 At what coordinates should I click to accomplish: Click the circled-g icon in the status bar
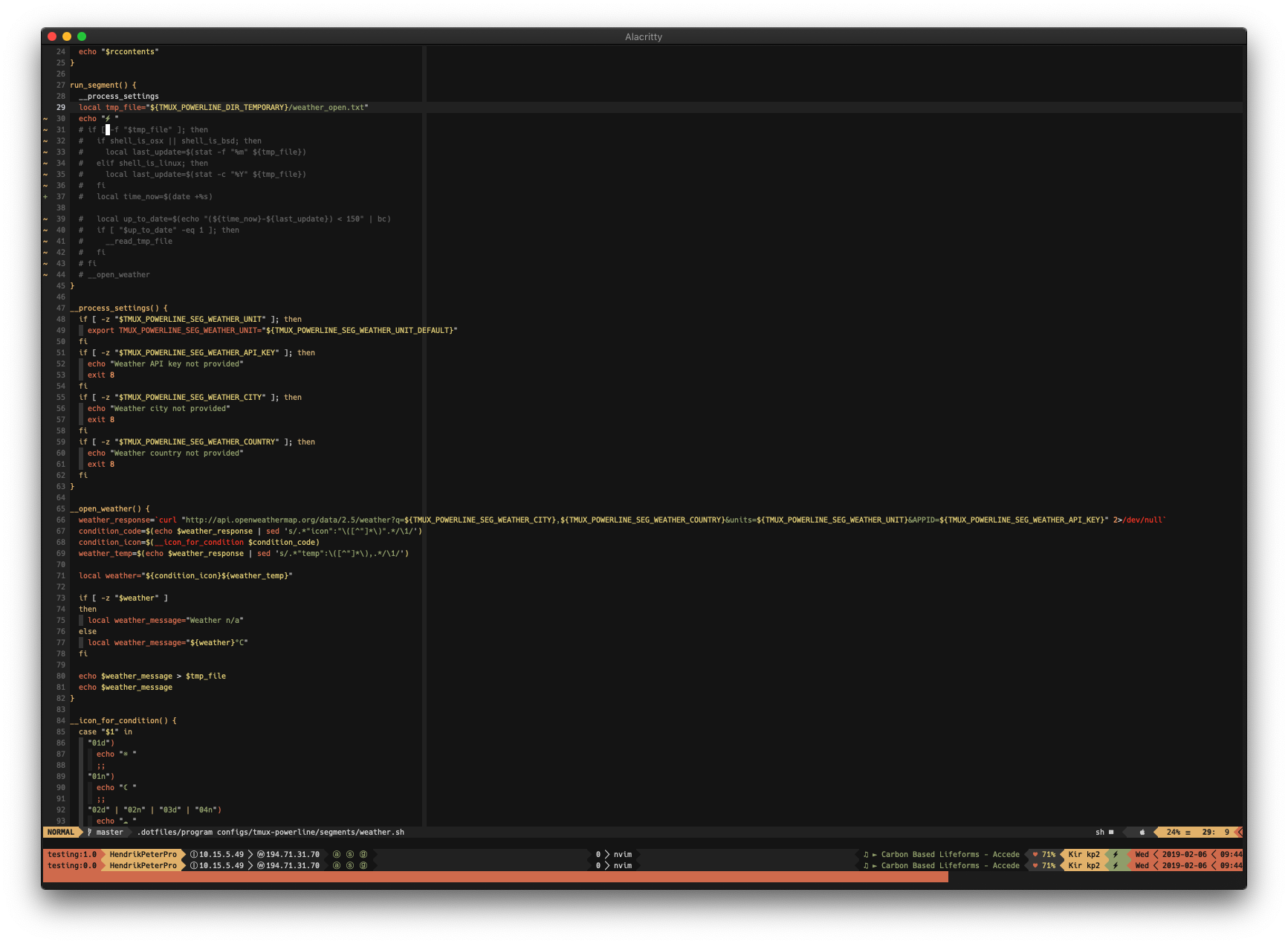[x=362, y=853]
